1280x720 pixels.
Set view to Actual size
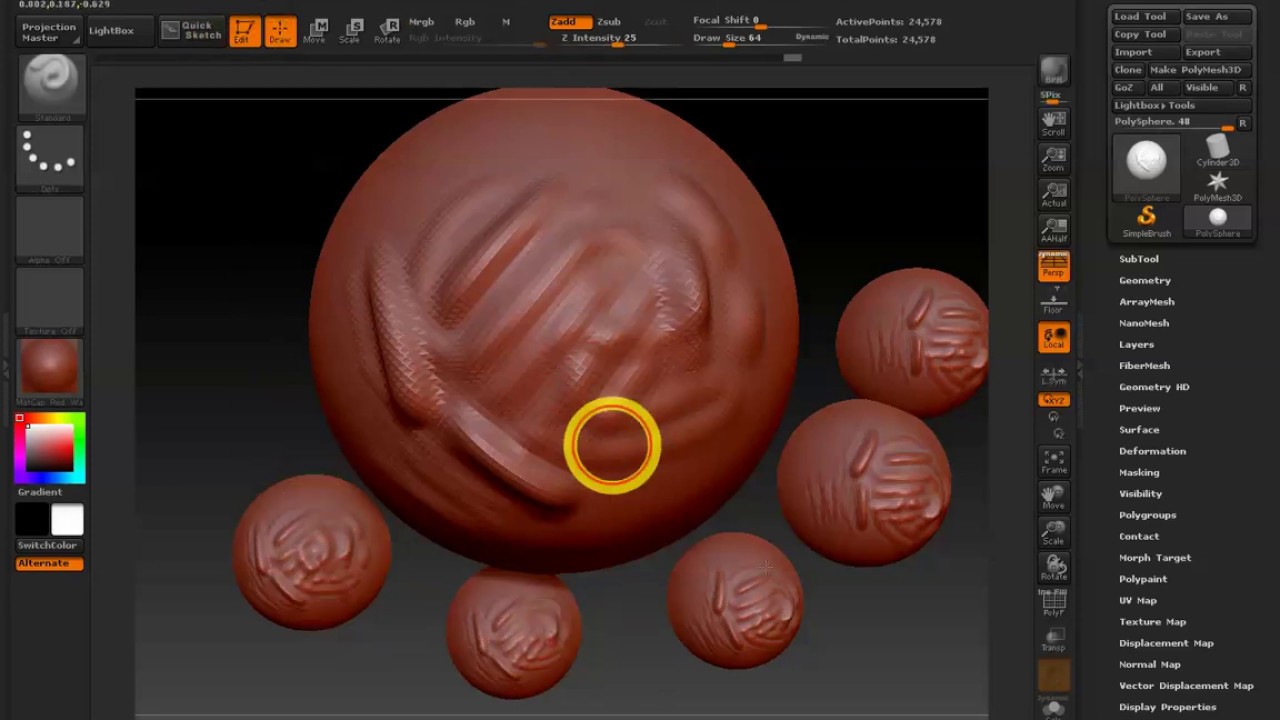click(x=1054, y=194)
